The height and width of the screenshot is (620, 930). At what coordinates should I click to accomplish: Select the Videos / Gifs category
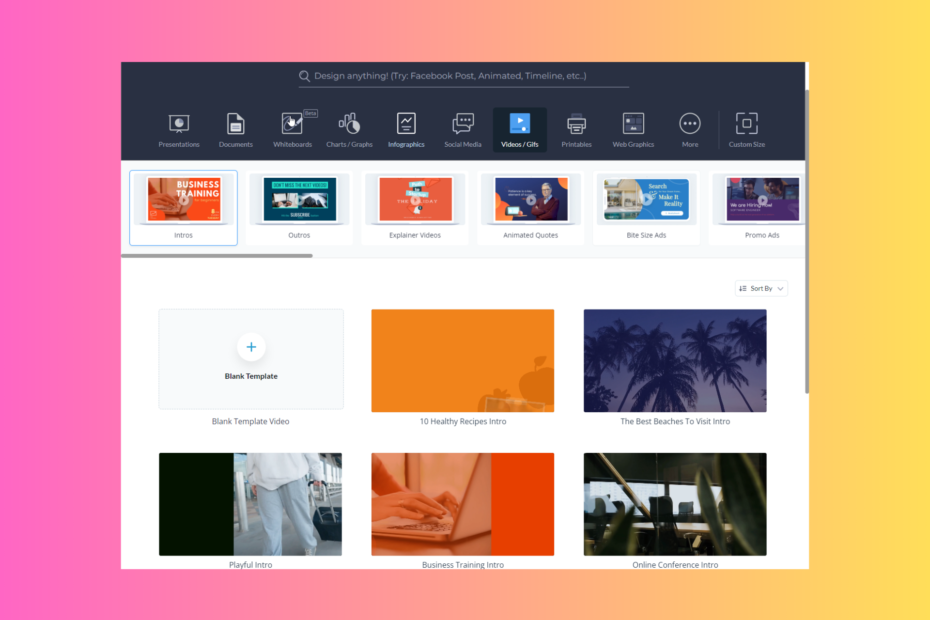(520, 129)
